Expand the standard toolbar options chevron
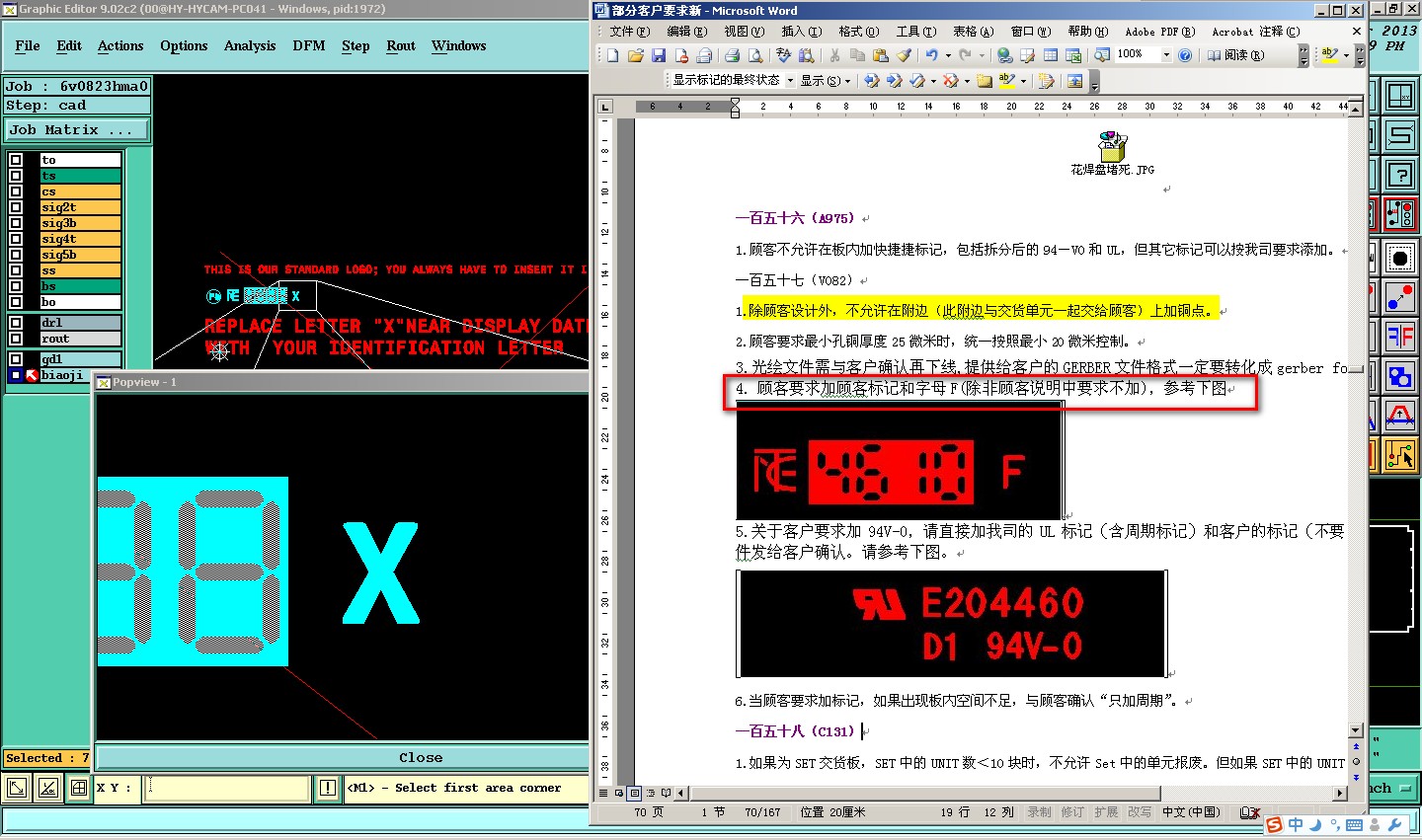This screenshot has height=840, width=1422. [x=1303, y=55]
